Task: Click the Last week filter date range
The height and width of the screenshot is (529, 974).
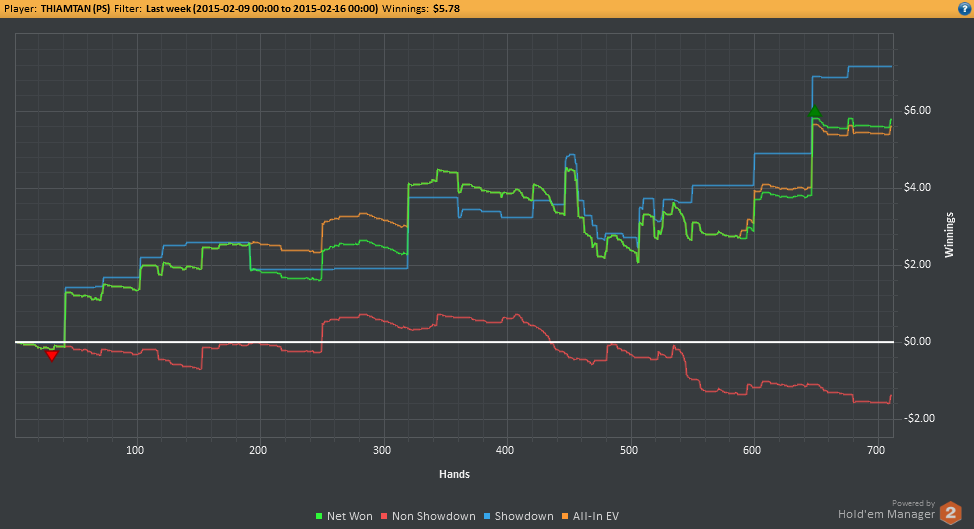Action: (x=262, y=9)
